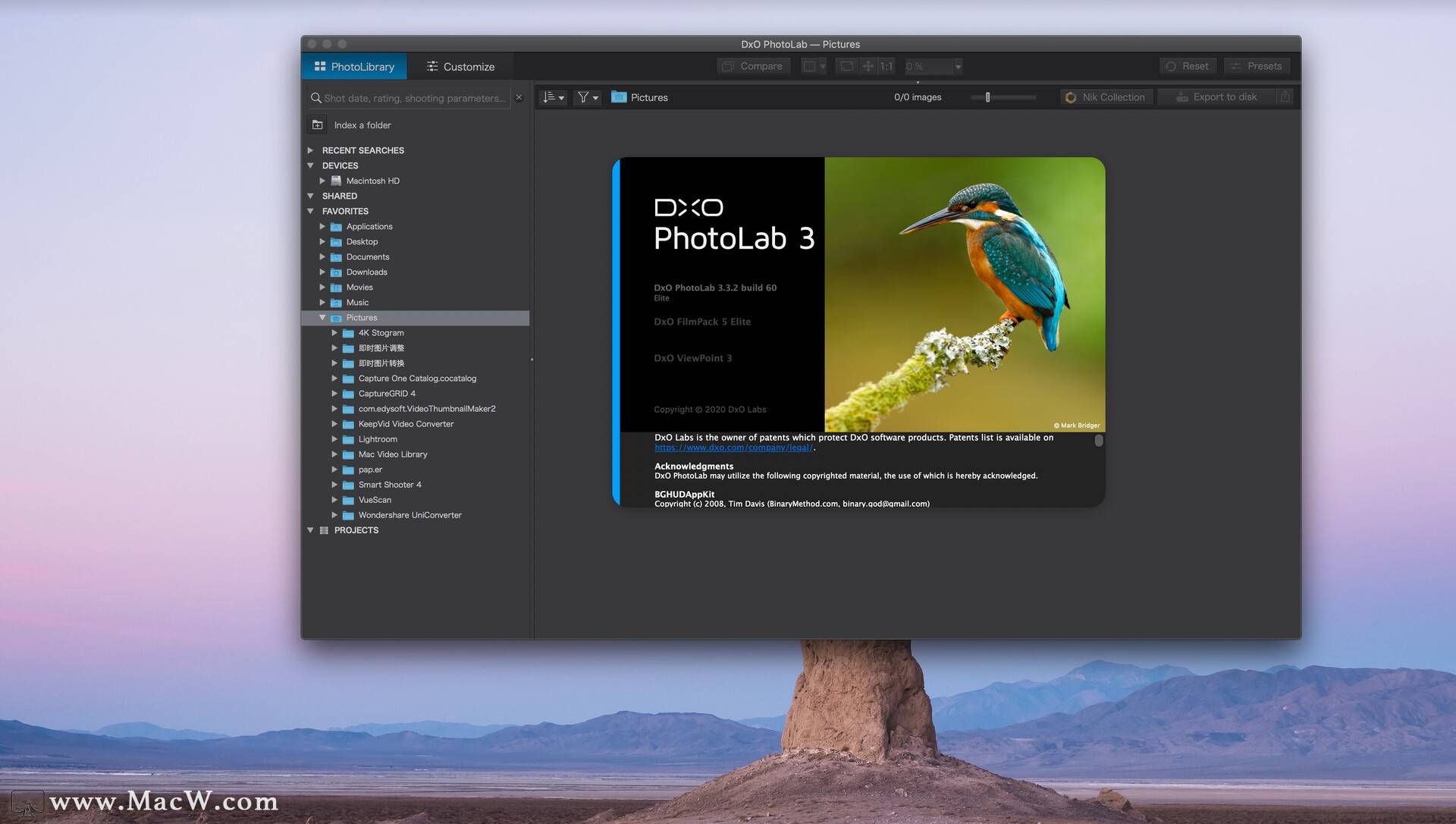Image resolution: width=1456 pixels, height=824 pixels.
Task: Select the hand pan tool icon
Action: [868, 66]
